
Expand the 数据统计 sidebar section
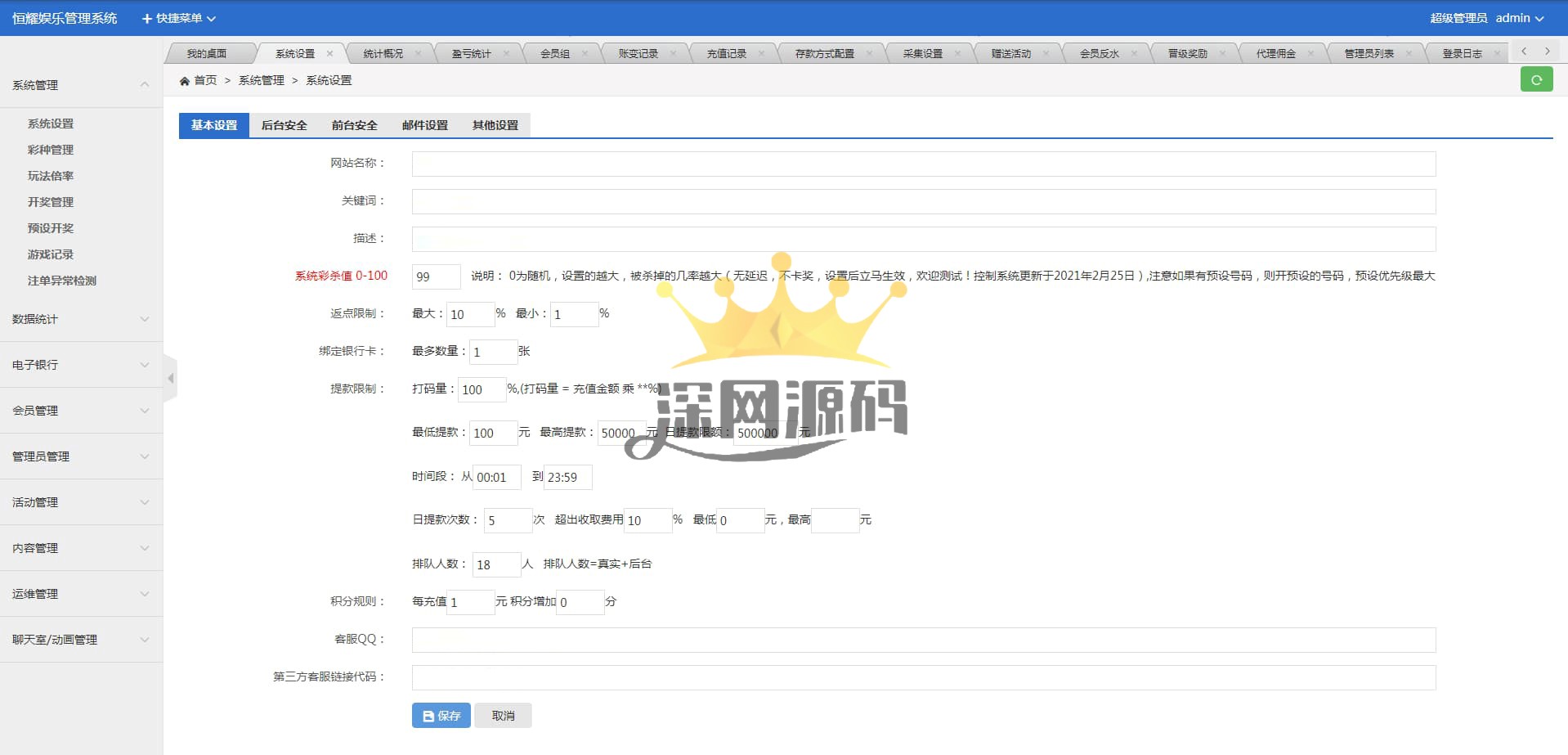[x=80, y=319]
